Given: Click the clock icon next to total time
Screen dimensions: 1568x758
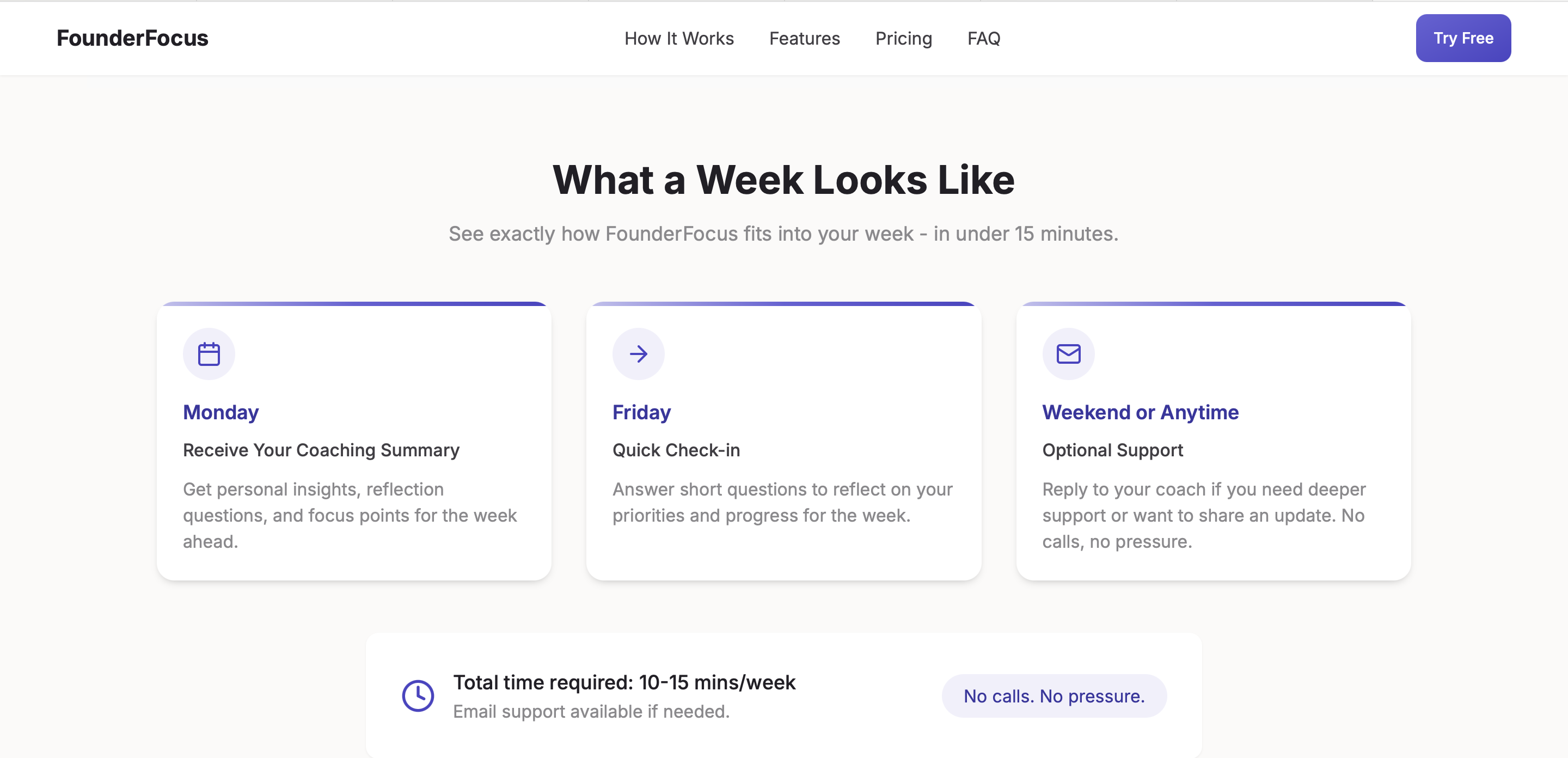Looking at the screenshot, I should pyautogui.click(x=419, y=695).
